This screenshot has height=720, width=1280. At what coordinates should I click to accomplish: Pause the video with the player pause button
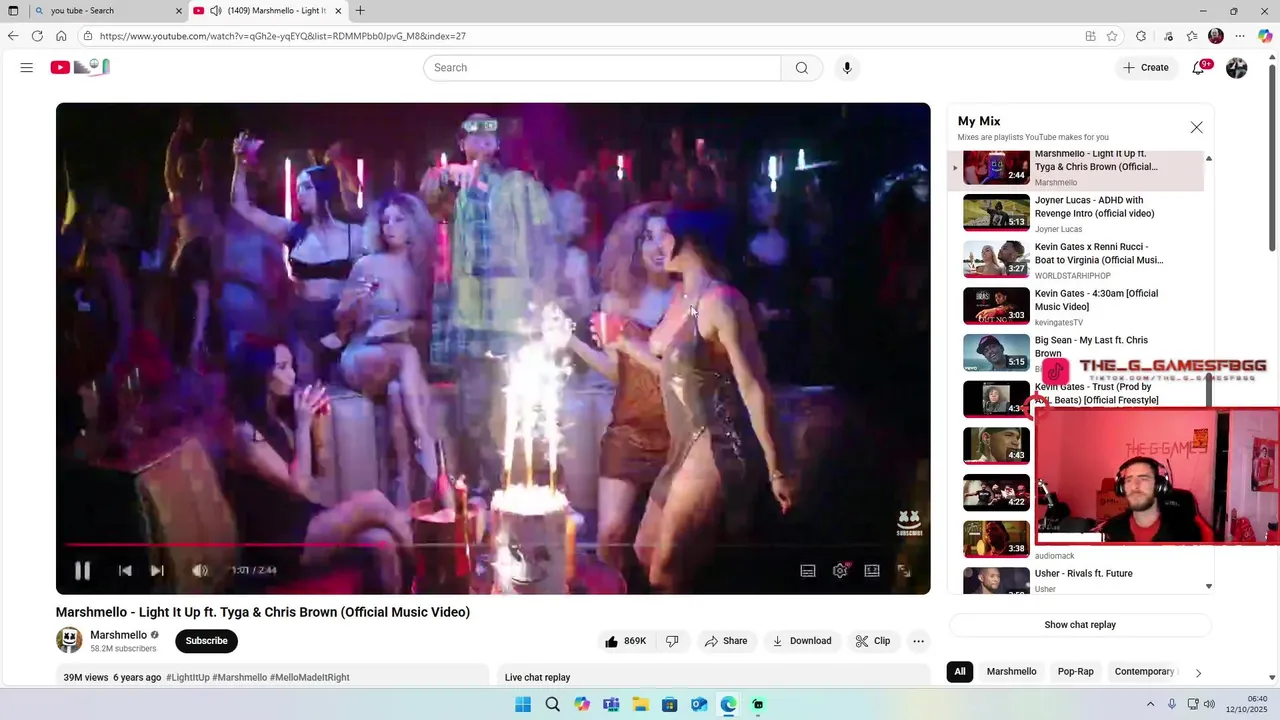83,570
